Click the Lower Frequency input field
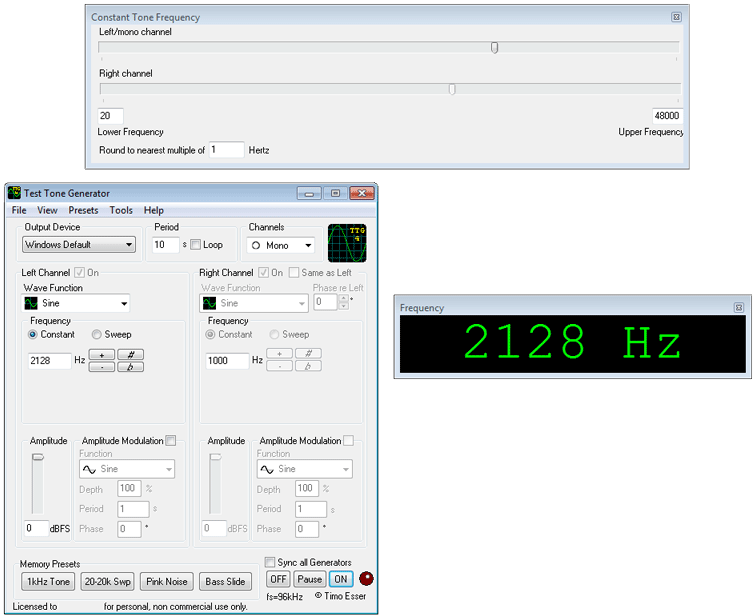The image size is (756, 616). point(111,116)
